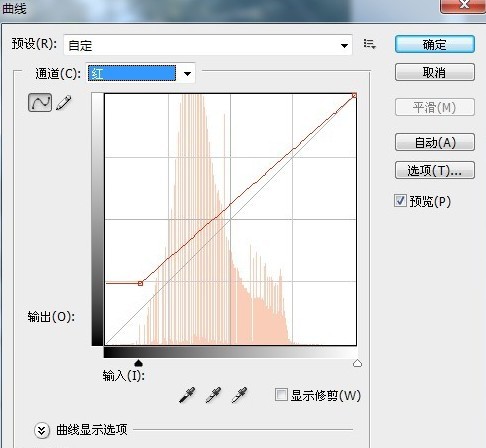Click the horizontal input gradient bar
The height and width of the screenshot is (448, 486).
point(230,353)
